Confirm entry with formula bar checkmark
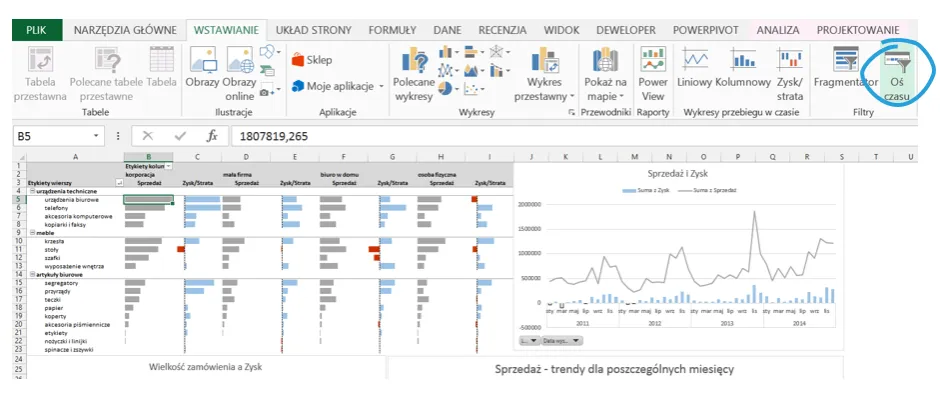Viewport: 940px width, 415px height. tap(180, 137)
